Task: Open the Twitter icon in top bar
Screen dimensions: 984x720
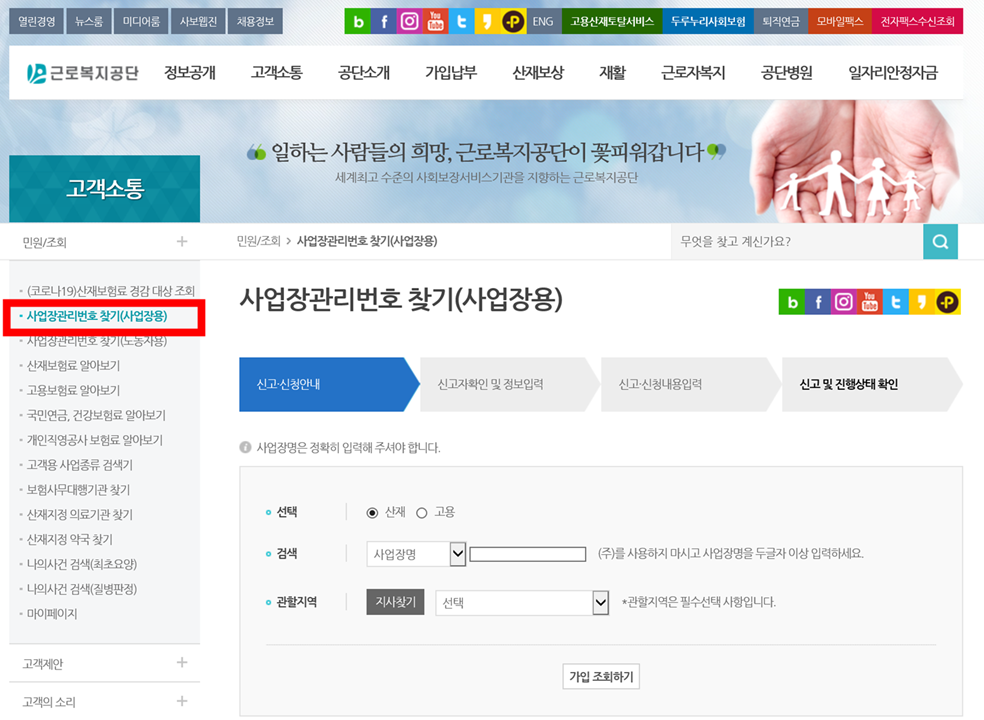Action: [x=461, y=21]
